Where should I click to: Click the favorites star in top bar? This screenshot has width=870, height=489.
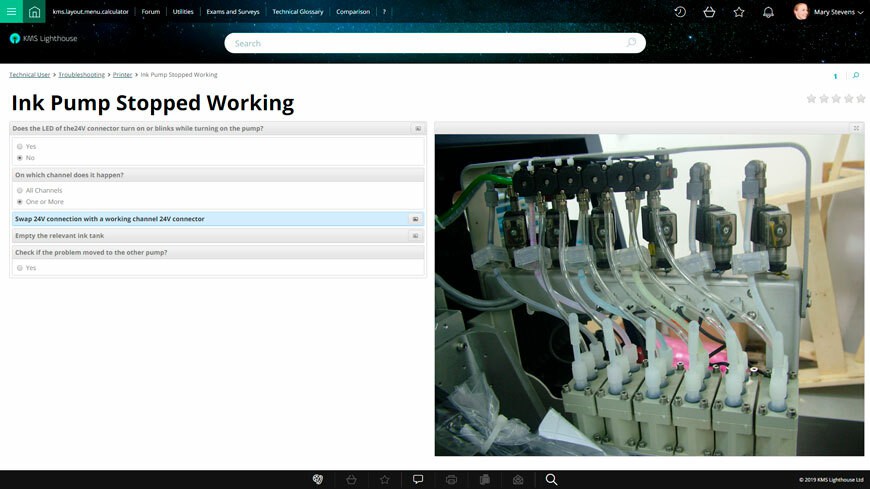click(x=739, y=12)
